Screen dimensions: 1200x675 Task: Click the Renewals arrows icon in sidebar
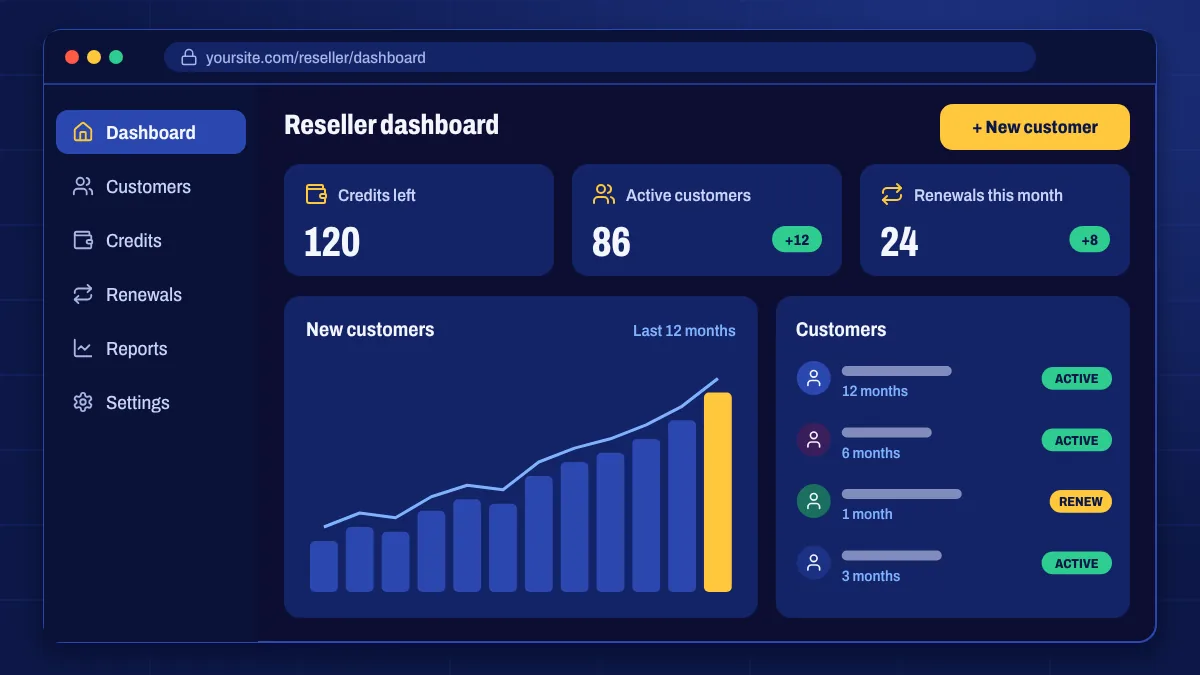coord(83,294)
